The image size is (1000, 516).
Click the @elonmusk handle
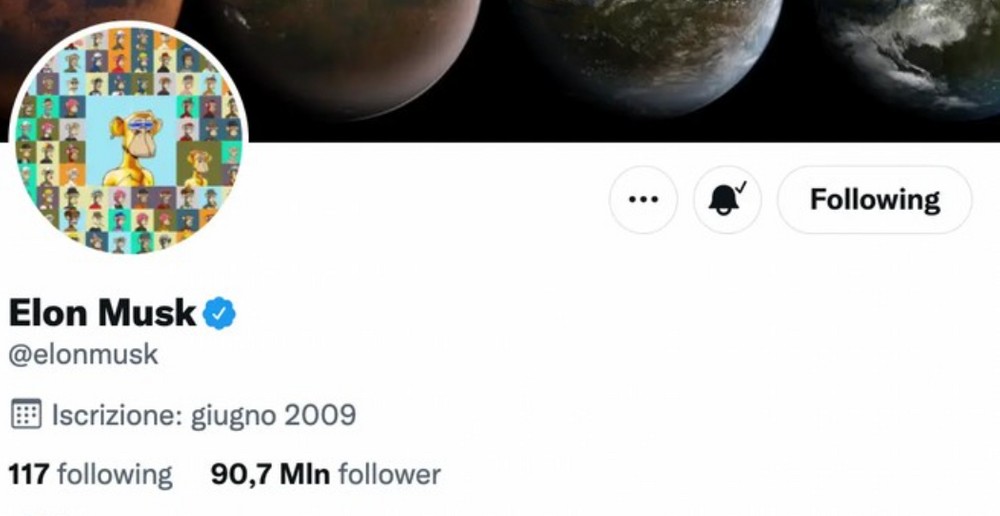[x=83, y=355]
